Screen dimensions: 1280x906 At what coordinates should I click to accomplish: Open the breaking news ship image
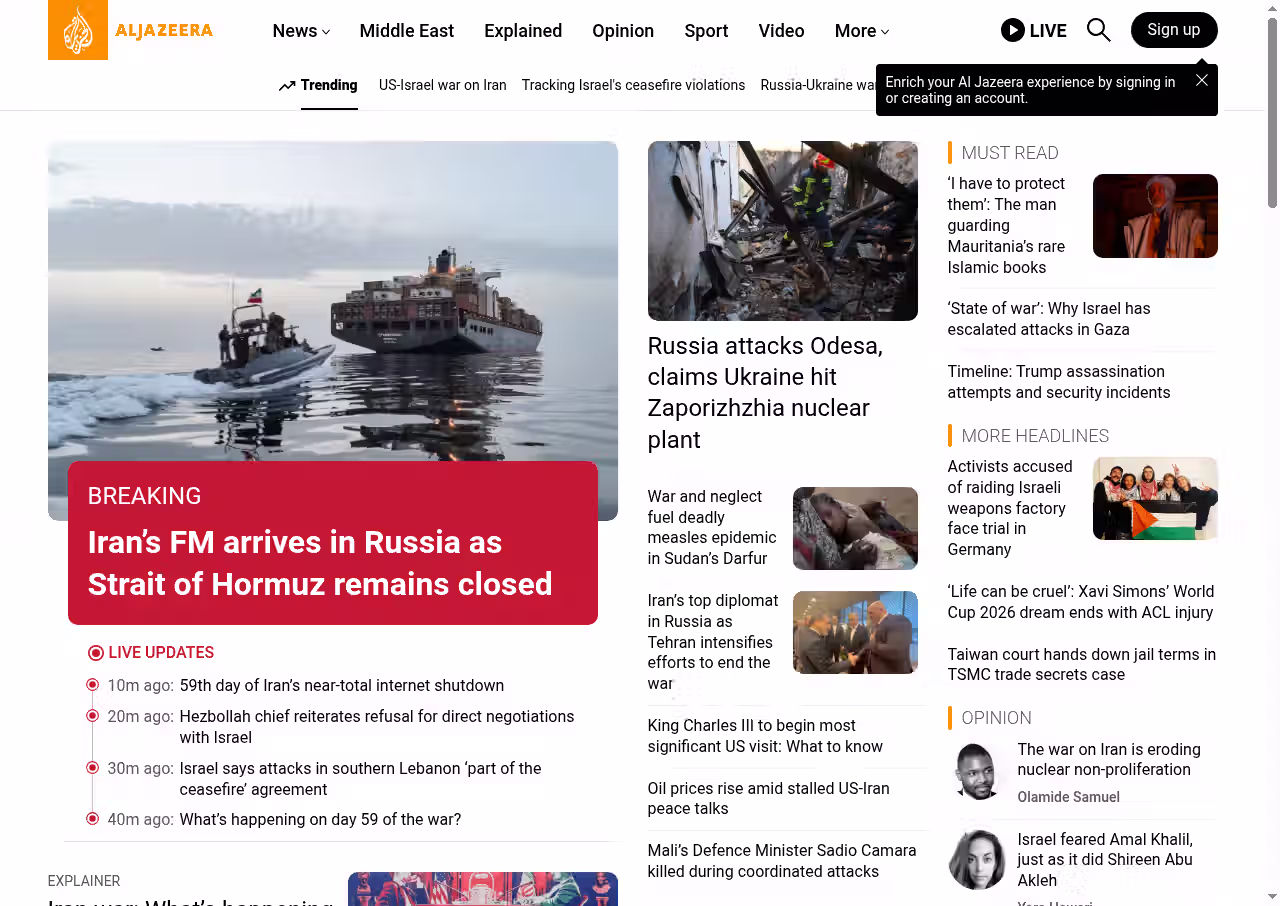tap(333, 330)
